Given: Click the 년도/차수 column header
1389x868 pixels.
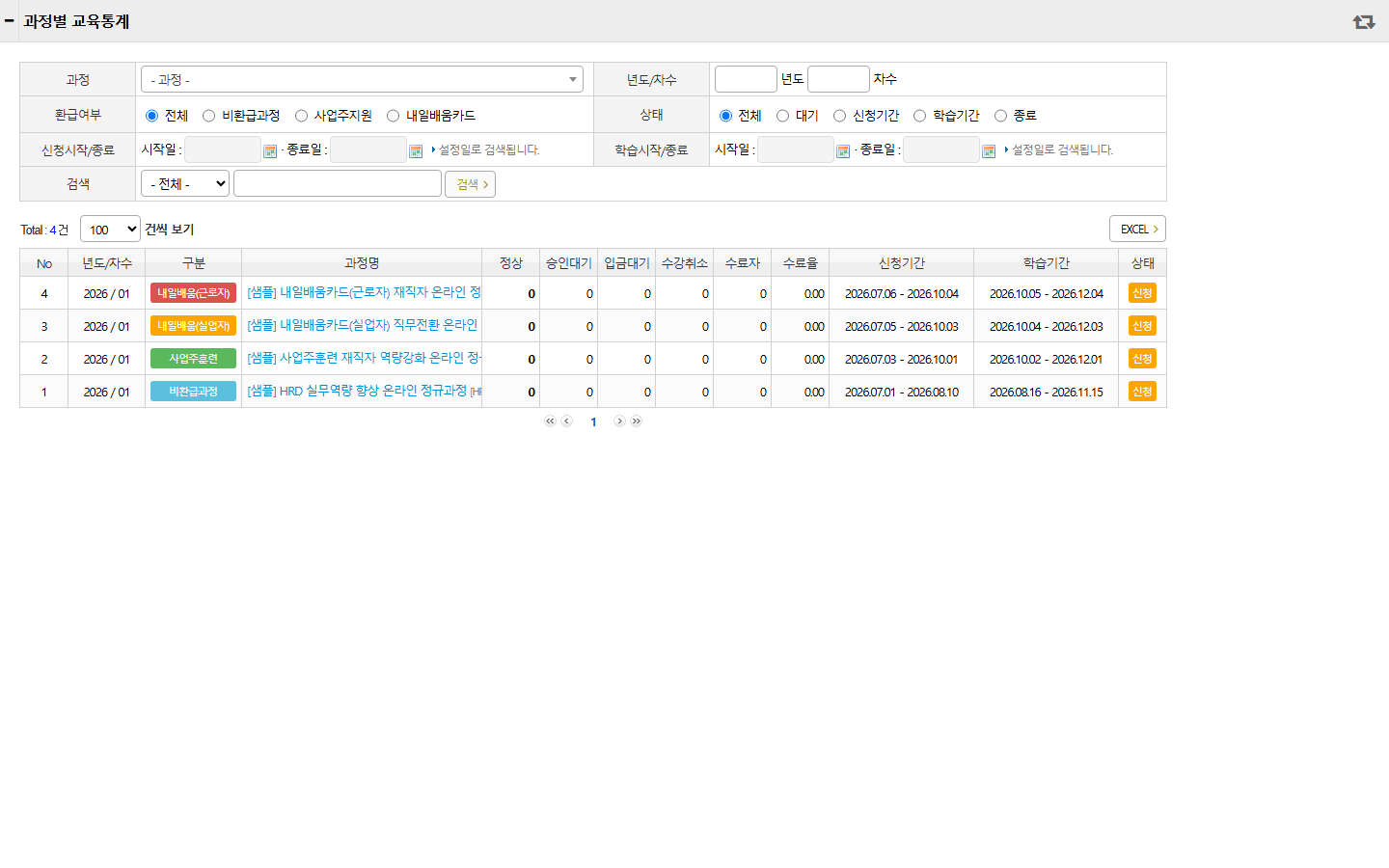Looking at the screenshot, I should click(107, 263).
